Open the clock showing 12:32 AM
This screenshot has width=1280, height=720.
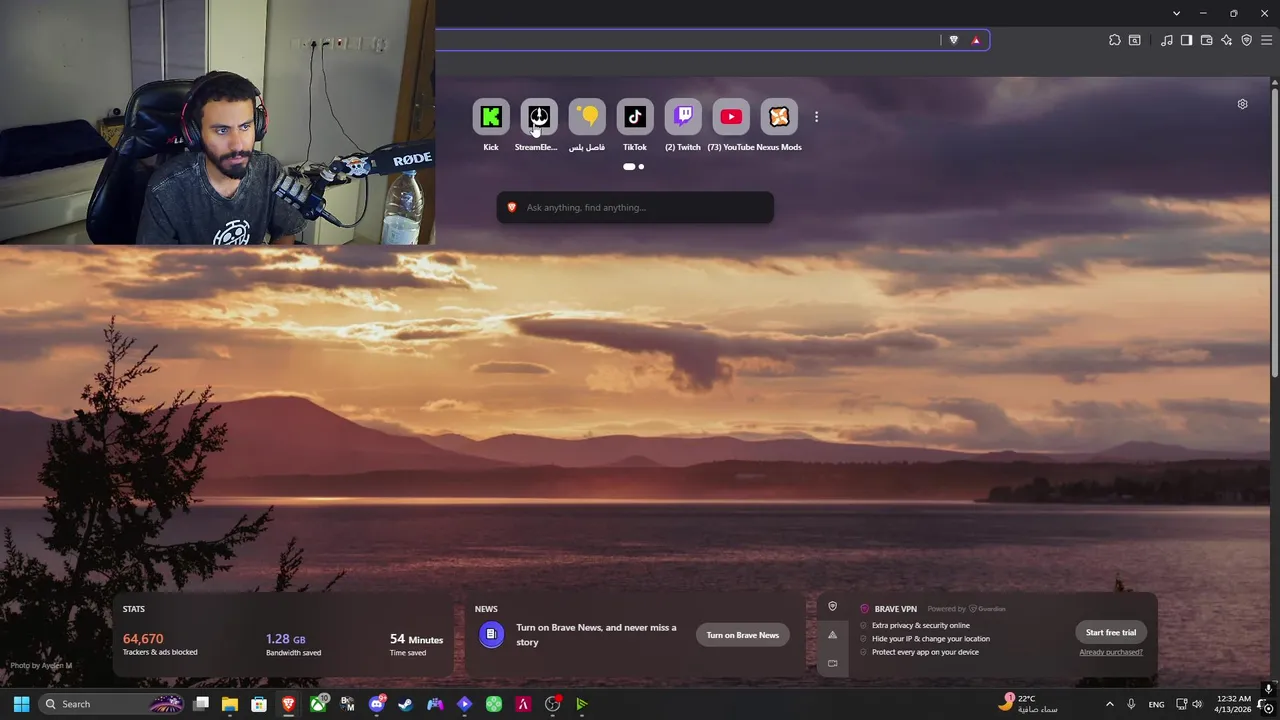pyautogui.click(x=1233, y=704)
